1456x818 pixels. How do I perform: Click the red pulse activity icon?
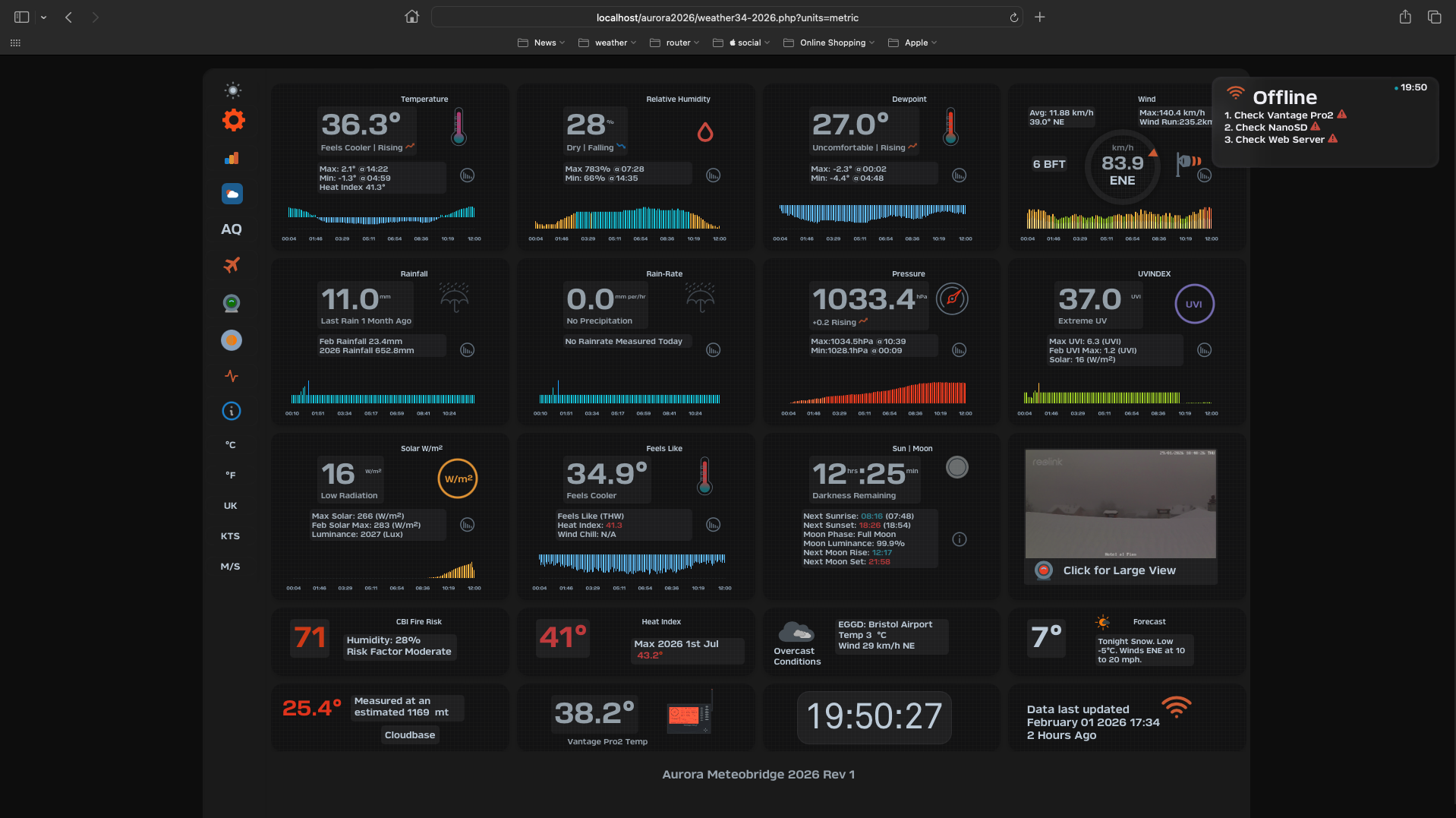pyautogui.click(x=232, y=376)
